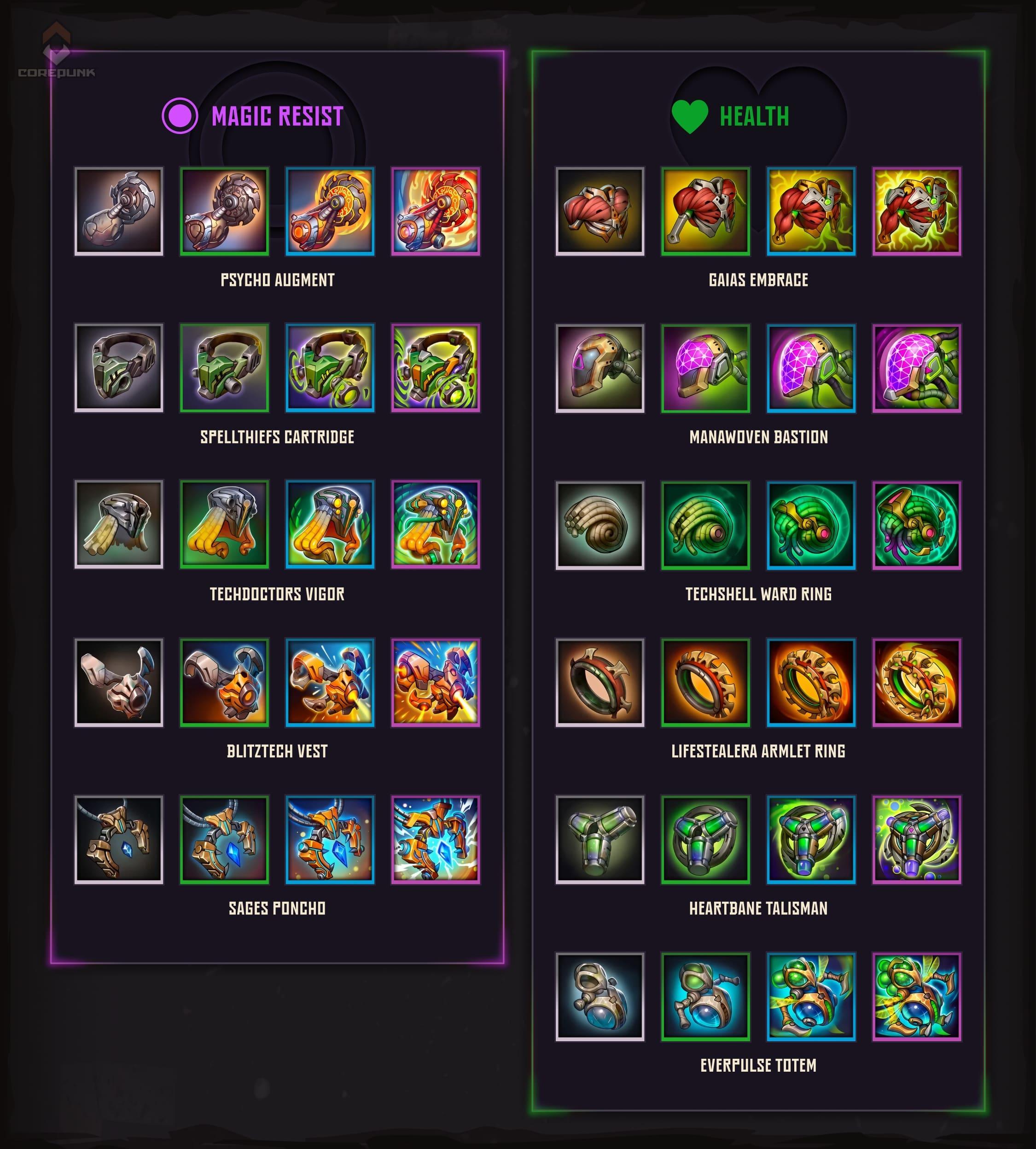Pick the green-bordered Heartbane Talisman icon
Screen dimensions: 1036x1149
coord(705,839)
